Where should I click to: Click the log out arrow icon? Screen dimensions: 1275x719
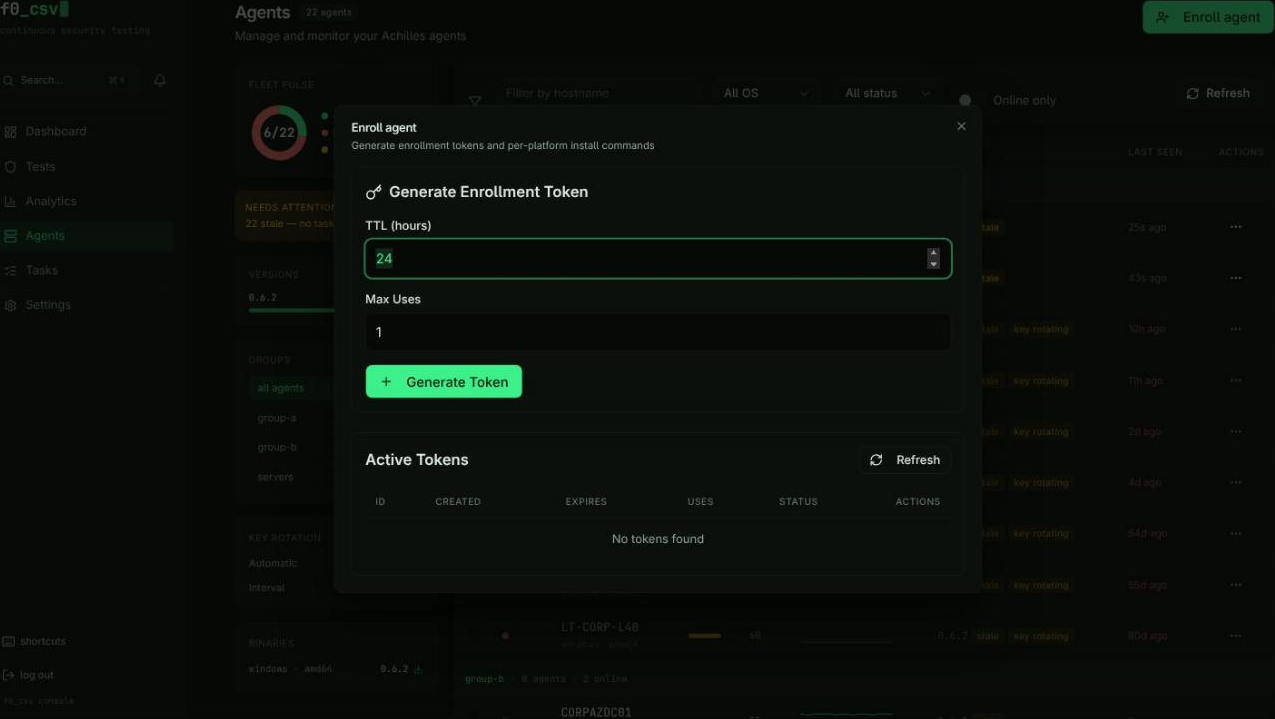point(9,675)
